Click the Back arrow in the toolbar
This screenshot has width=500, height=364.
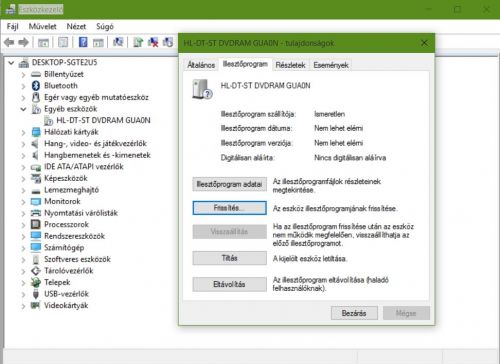(9, 42)
